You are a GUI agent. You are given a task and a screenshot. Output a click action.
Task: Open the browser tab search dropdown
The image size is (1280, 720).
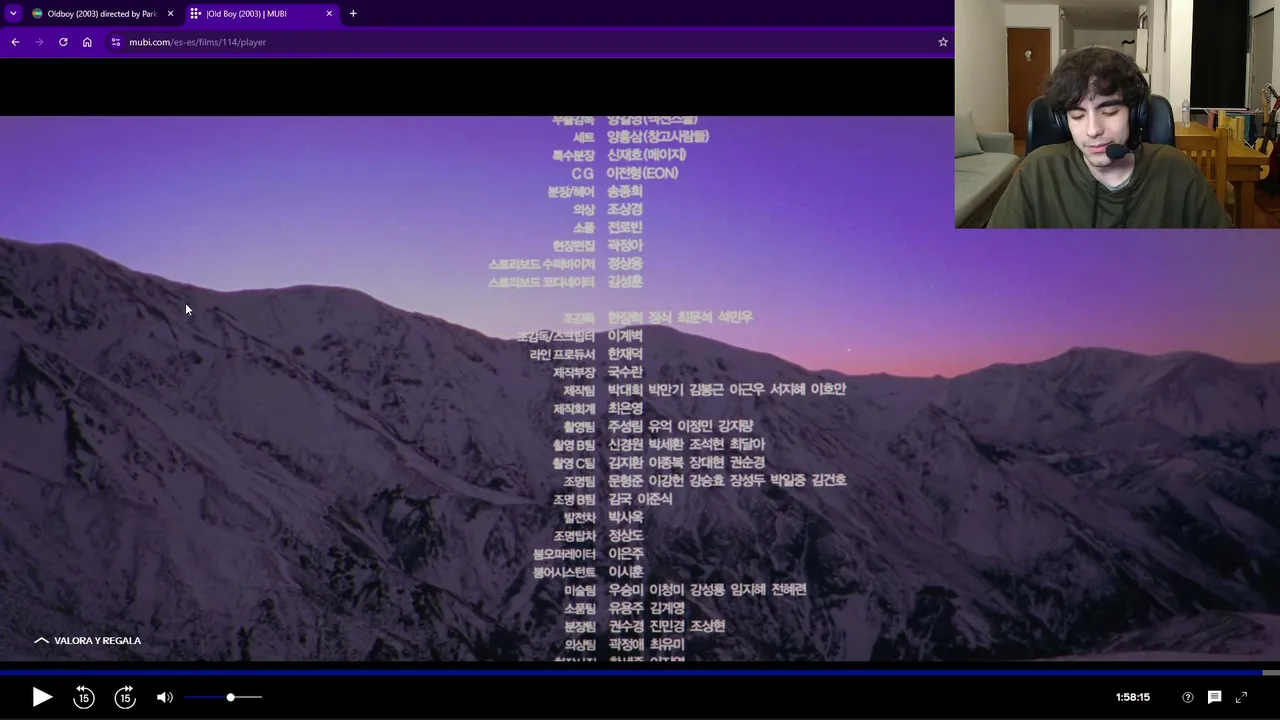pos(13,13)
